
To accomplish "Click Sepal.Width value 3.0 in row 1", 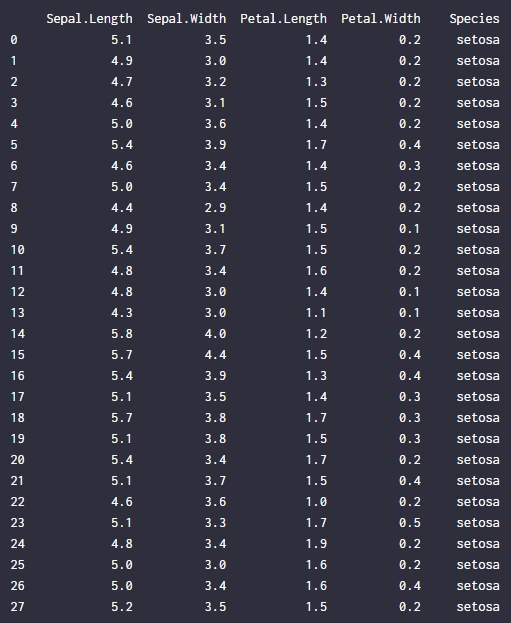I will click(x=215, y=61).
